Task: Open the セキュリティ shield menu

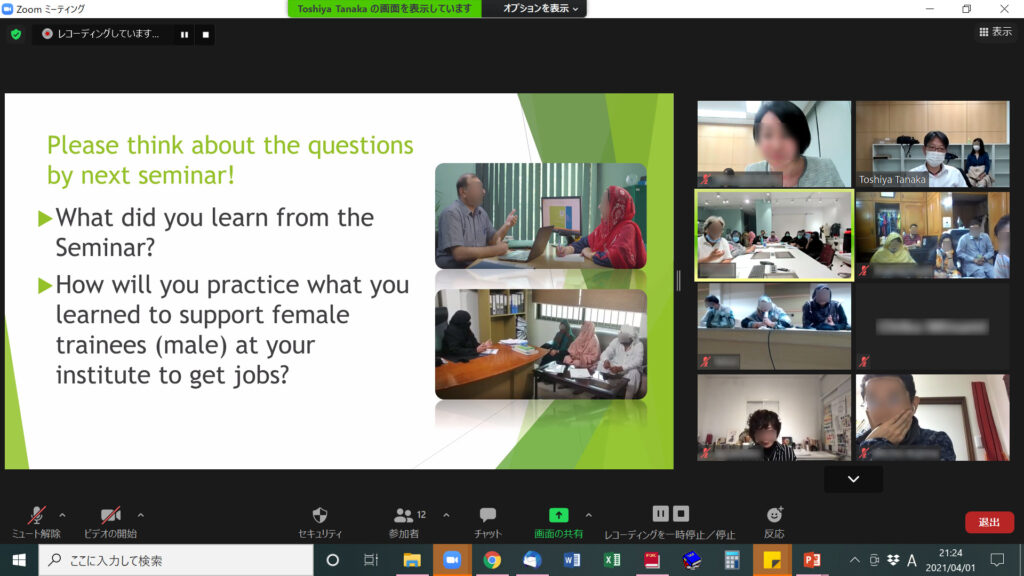Action: [x=320, y=517]
